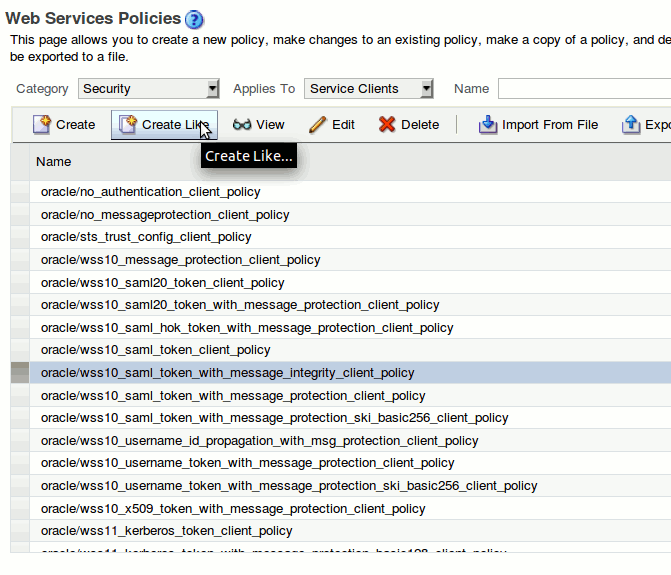Screen dimensions: 671x575
Task: Select oracle/no_authentication_client_policy row
Action: tap(150, 191)
